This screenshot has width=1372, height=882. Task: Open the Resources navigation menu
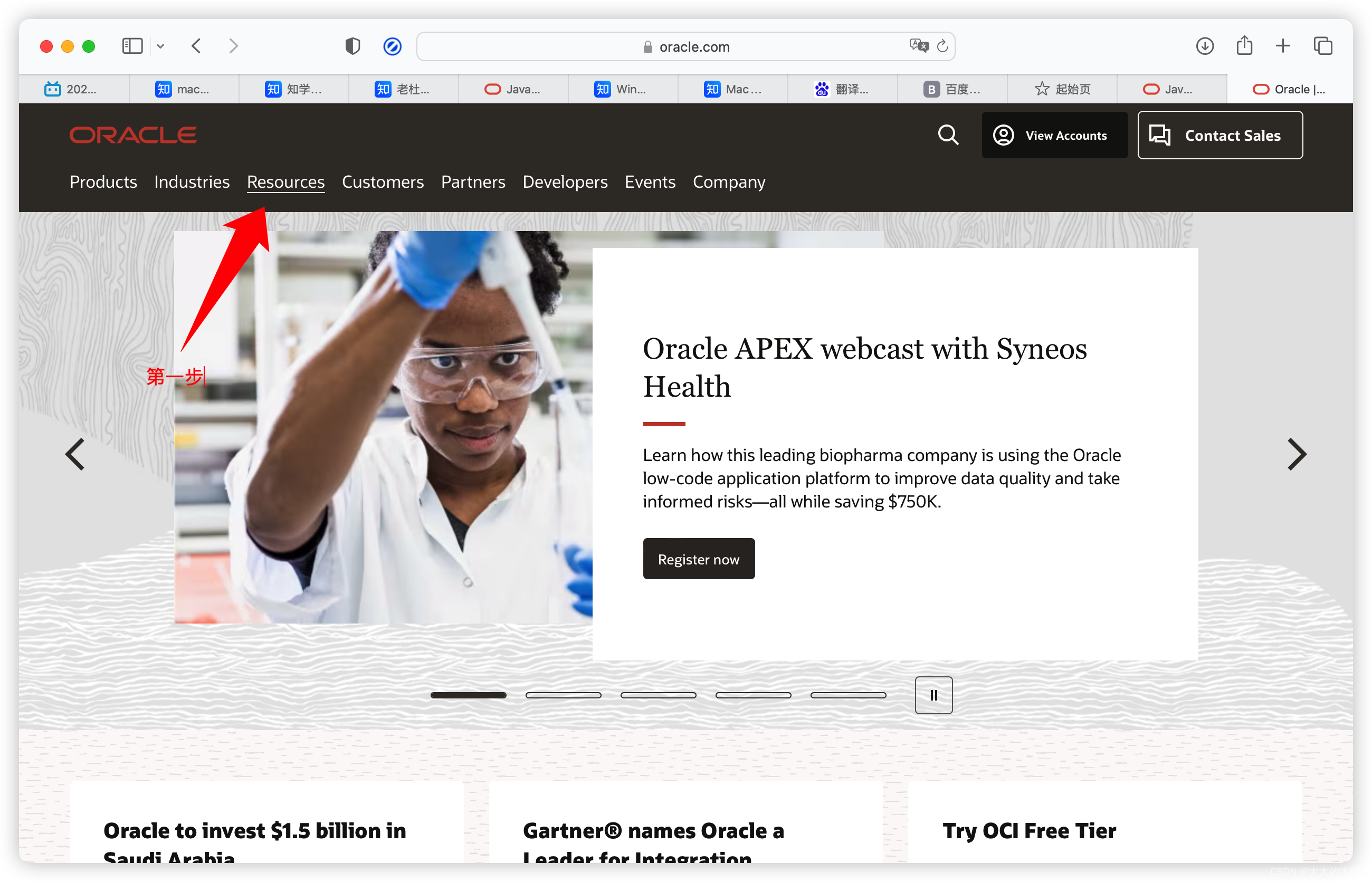(286, 182)
